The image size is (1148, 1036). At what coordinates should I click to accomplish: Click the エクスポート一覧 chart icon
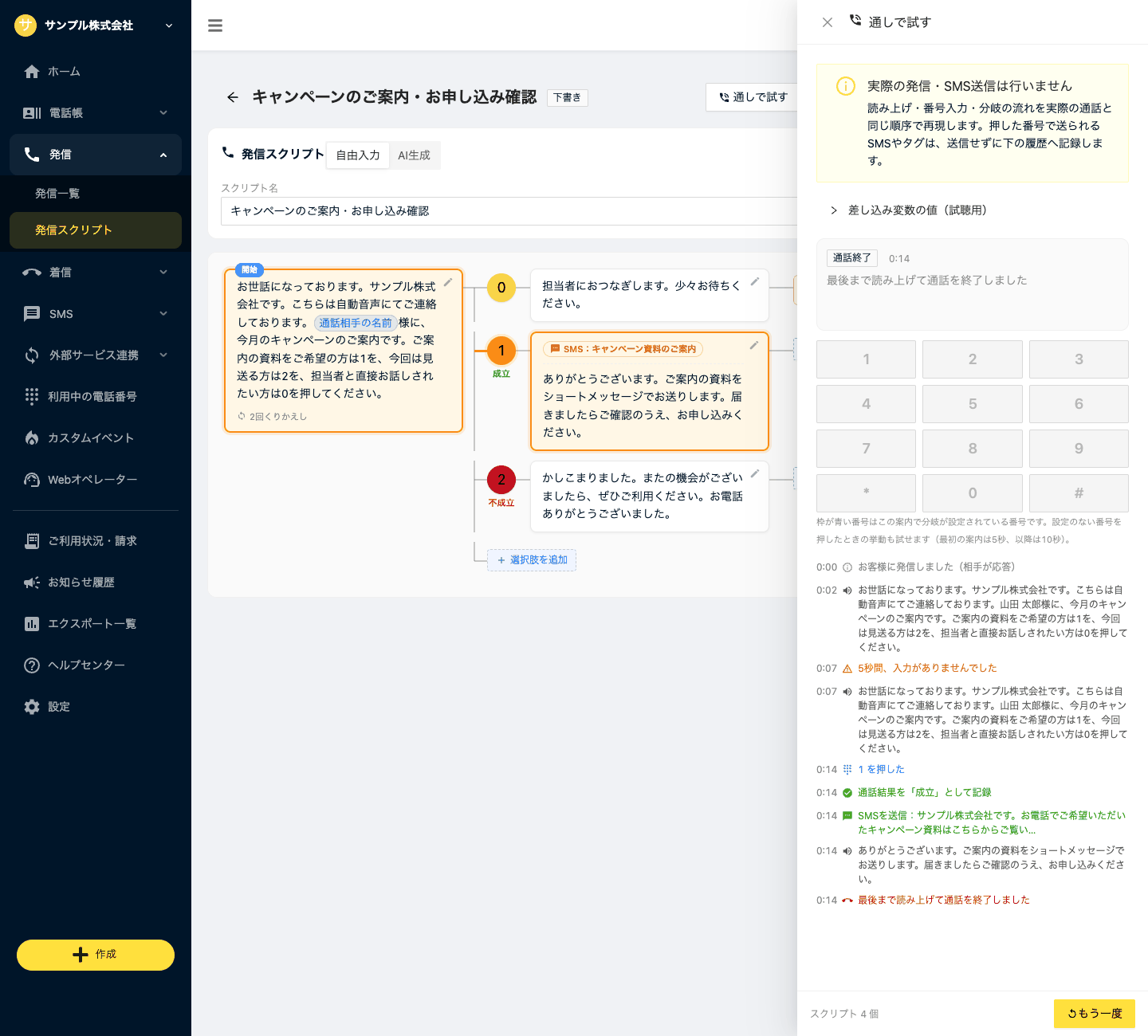[x=32, y=624]
